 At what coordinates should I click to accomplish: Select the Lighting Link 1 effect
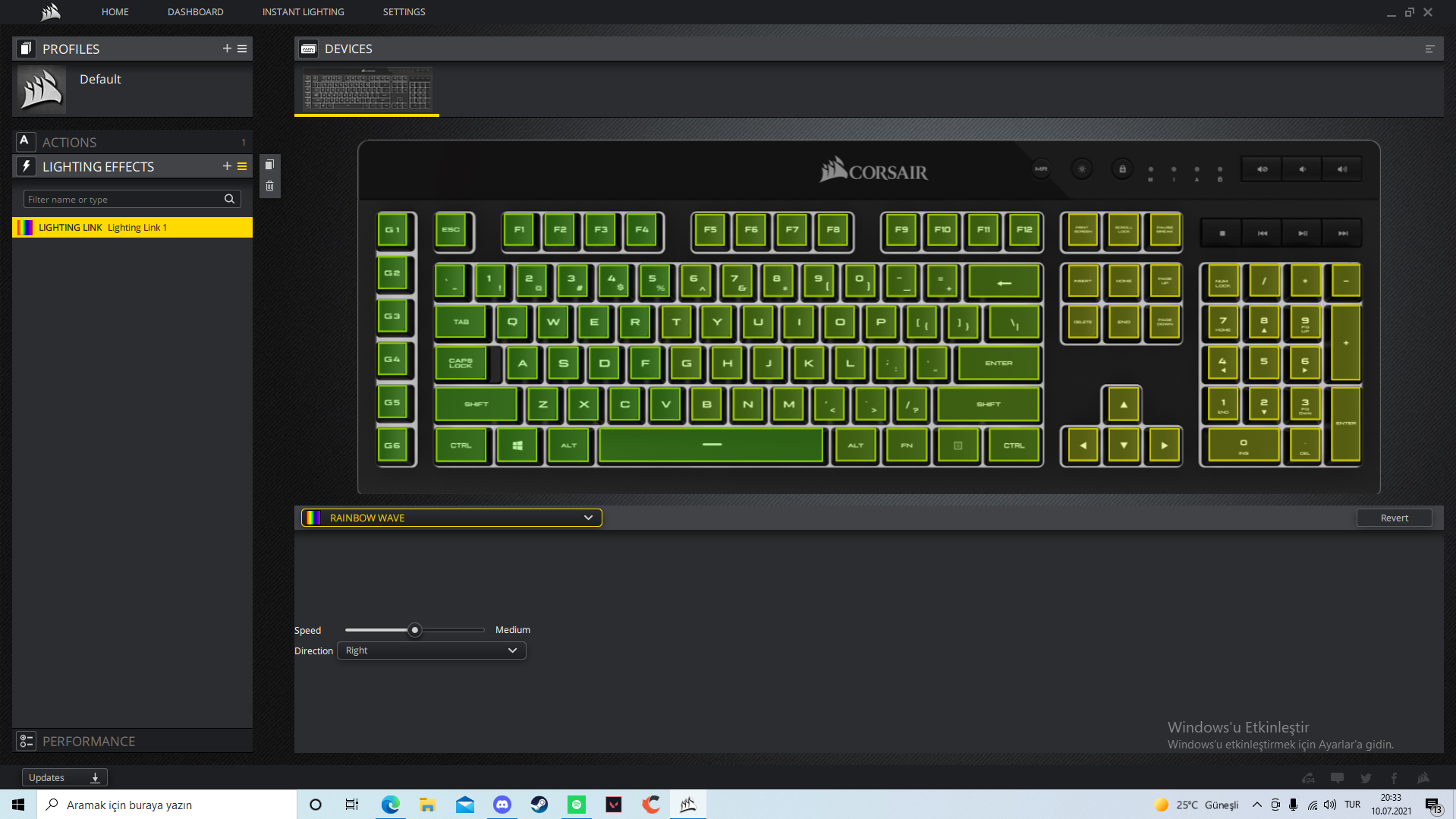click(132, 227)
